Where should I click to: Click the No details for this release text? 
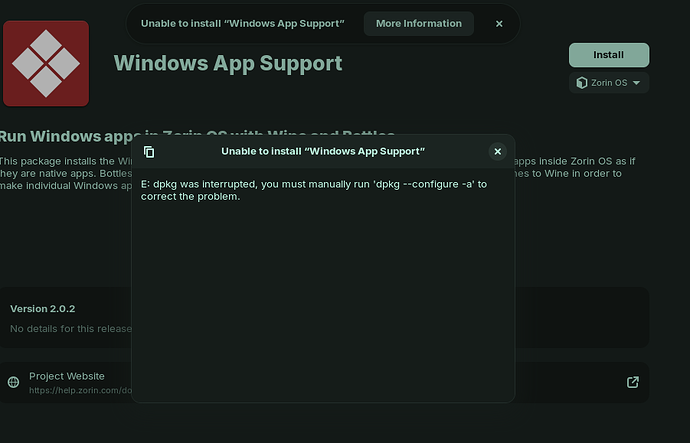(x=71, y=329)
